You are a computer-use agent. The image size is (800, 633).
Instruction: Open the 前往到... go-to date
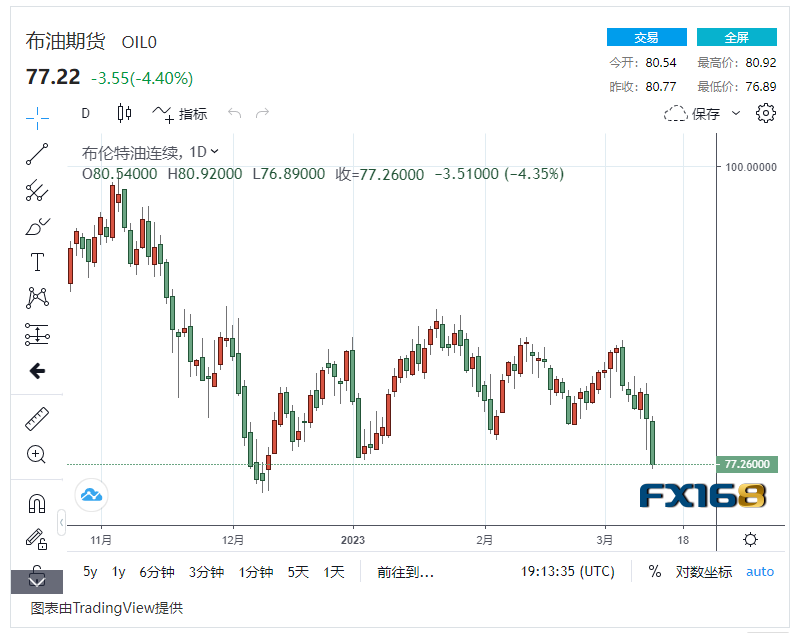point(406,572)
